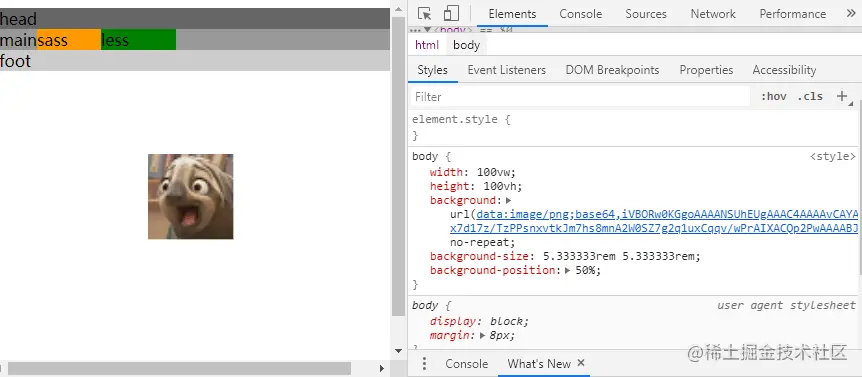This screenshot has width=862, height=377.
Task: Open the Performance tab
Action: coord(792,14)
